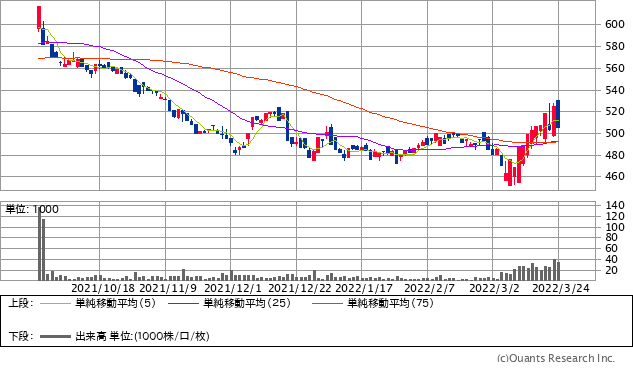Click the 20 volume axis label
The width and height of the screenshot is (633, 372).
coord(612,270)
